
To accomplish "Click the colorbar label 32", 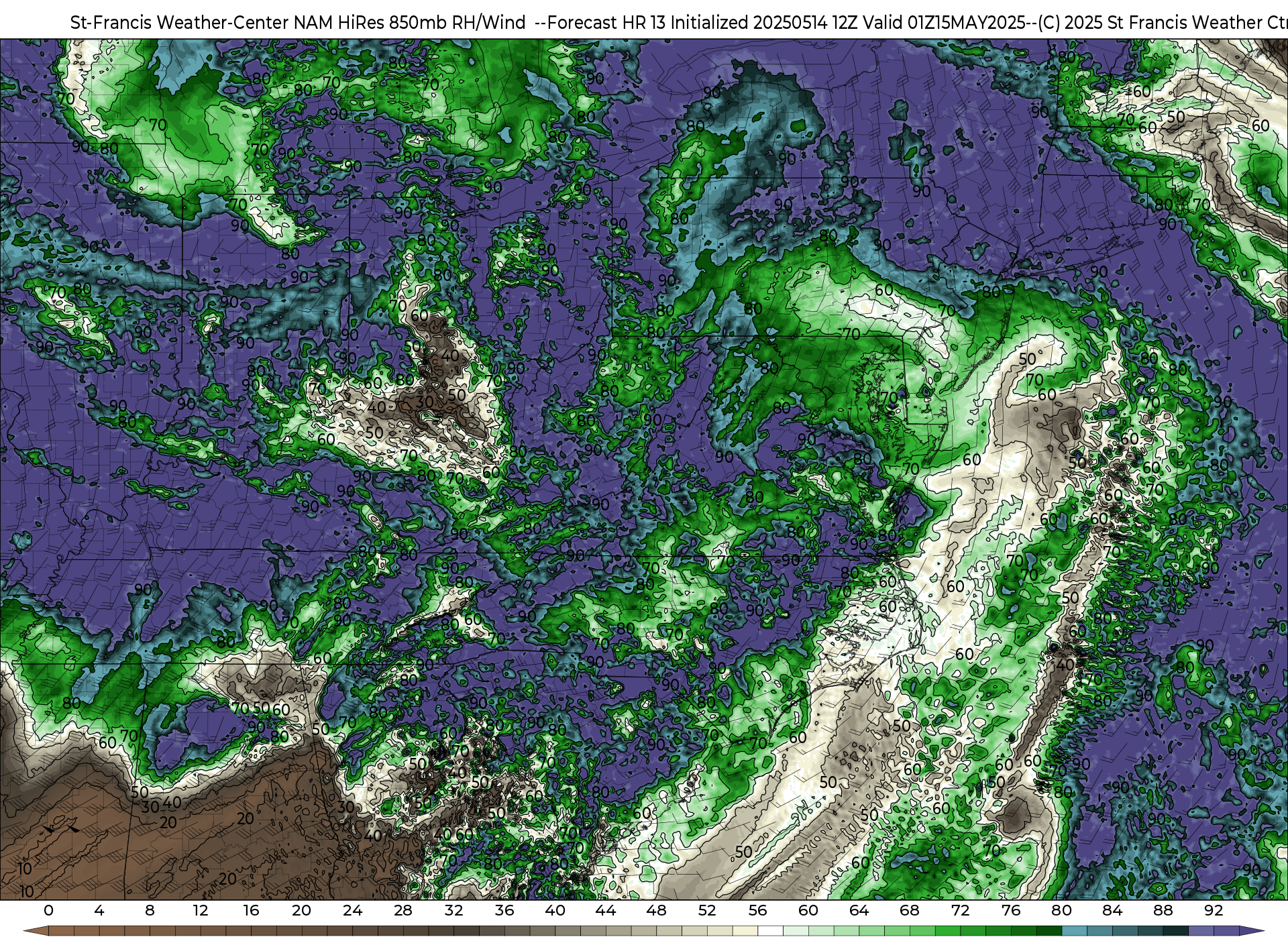I will pos(453,910).
